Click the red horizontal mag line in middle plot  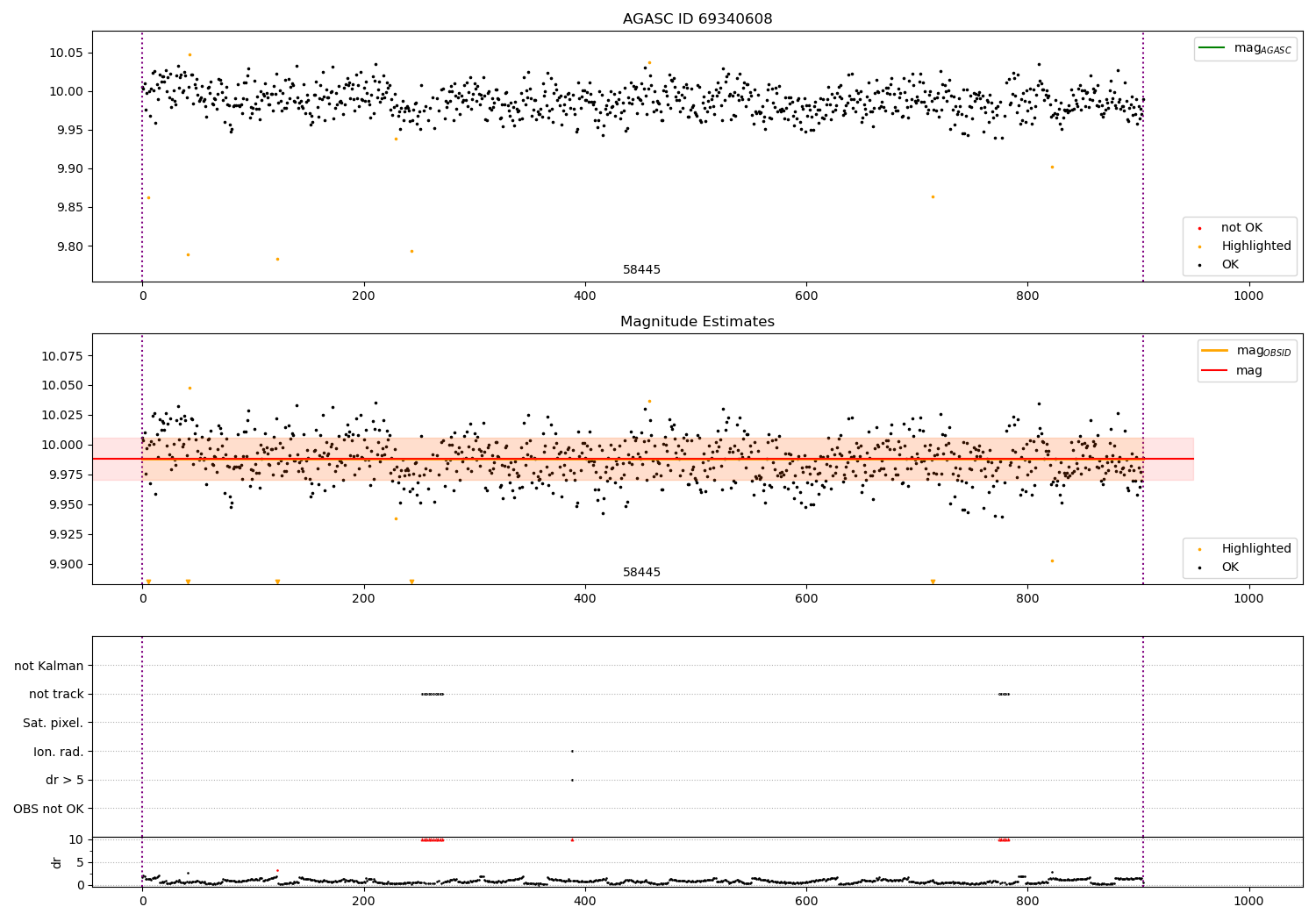(x=642, y=459)
